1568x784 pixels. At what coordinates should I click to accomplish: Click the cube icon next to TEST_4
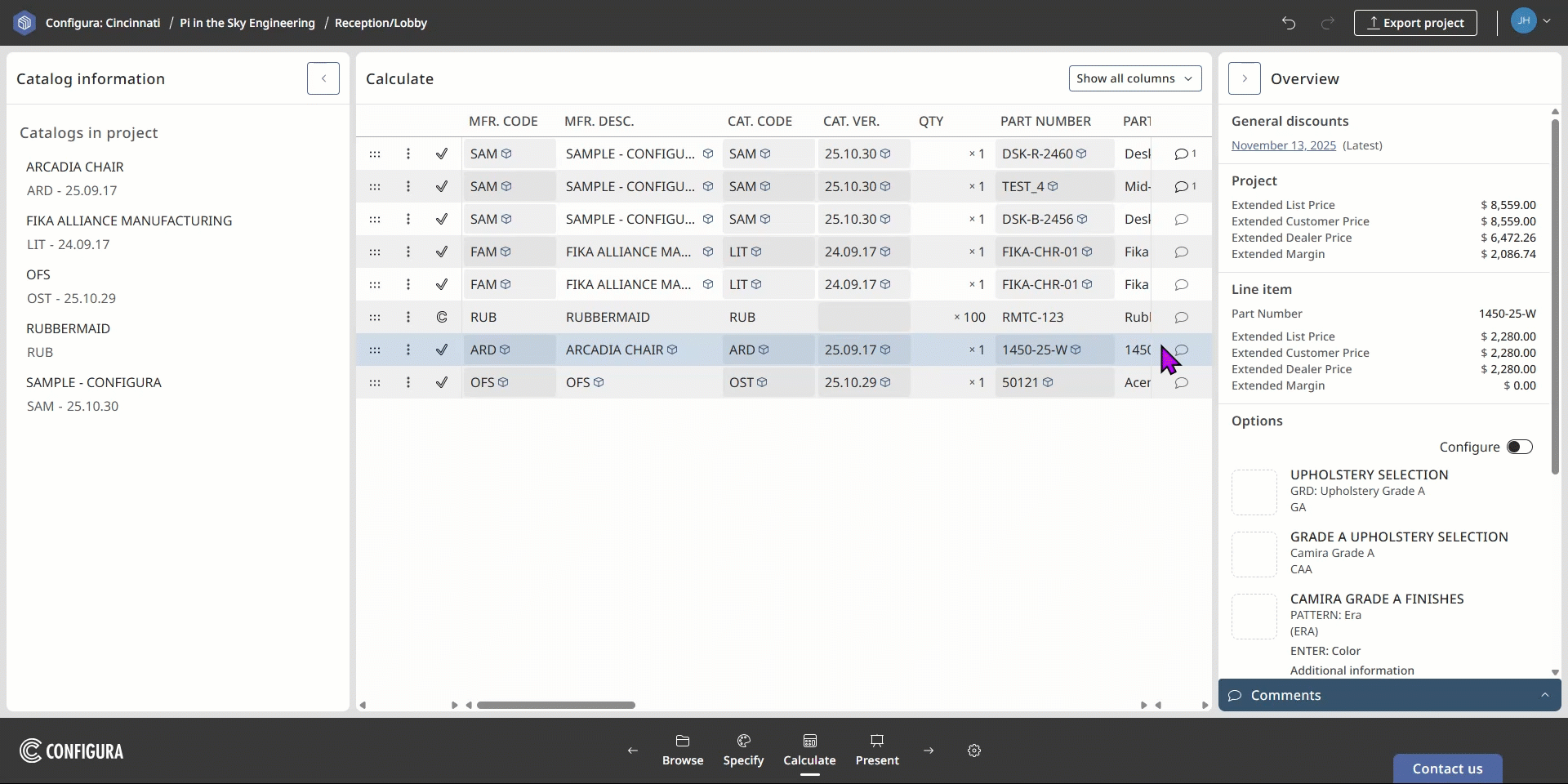[x=1053, y=186]
